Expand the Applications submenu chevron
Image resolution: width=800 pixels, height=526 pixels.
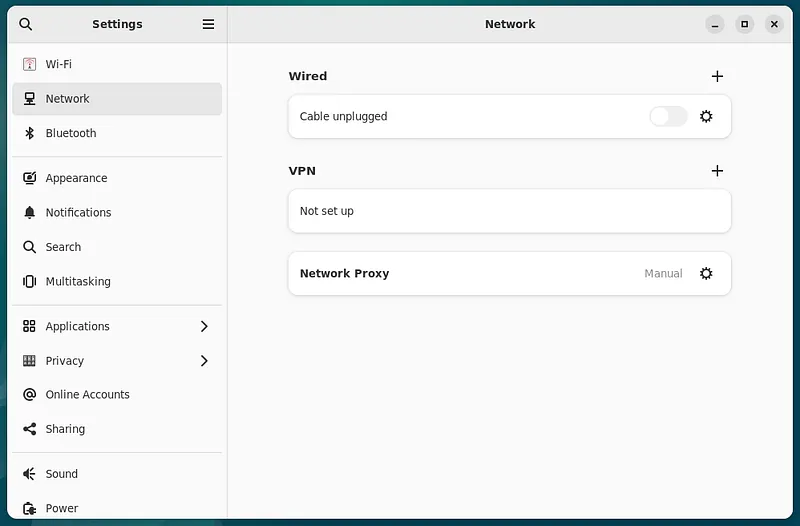[x=204, y=326]
